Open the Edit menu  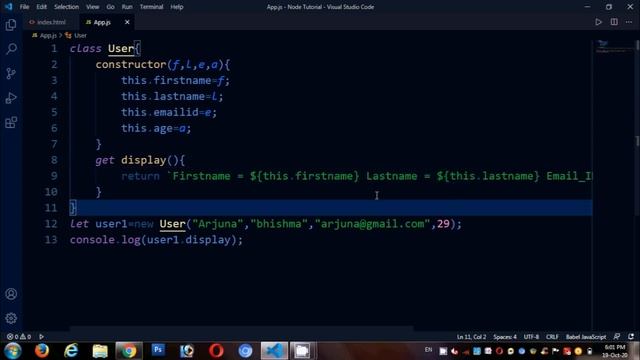[x=41, y=7]
